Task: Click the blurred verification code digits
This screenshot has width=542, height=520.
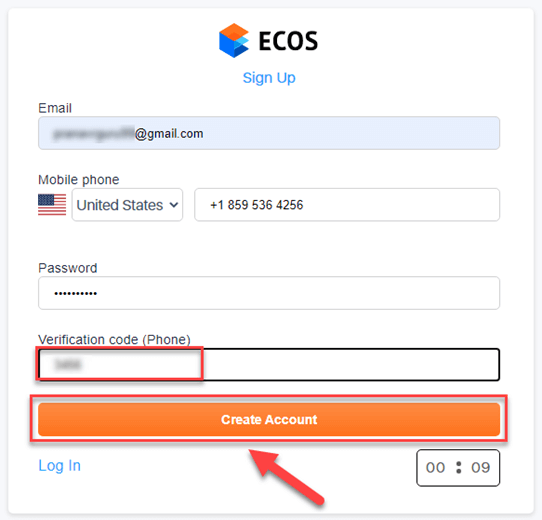Action: click(x=68, y=364)
